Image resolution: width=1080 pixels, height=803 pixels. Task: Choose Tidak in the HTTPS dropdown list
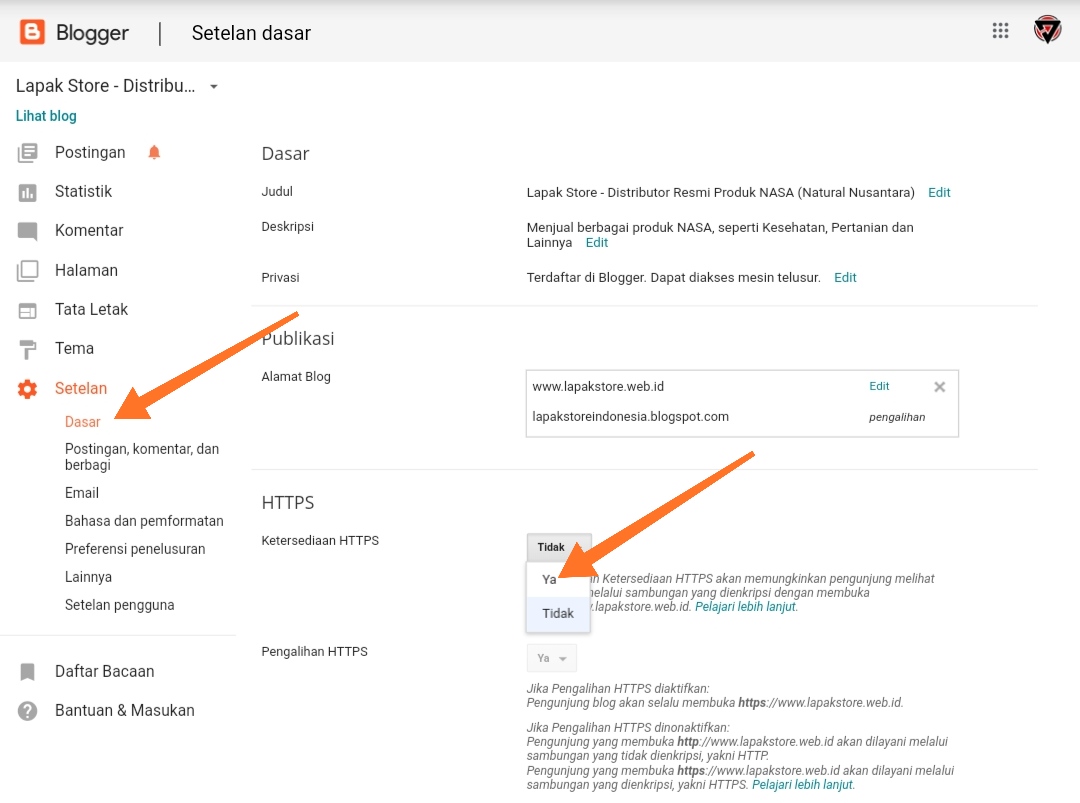[x=559, y=614]
